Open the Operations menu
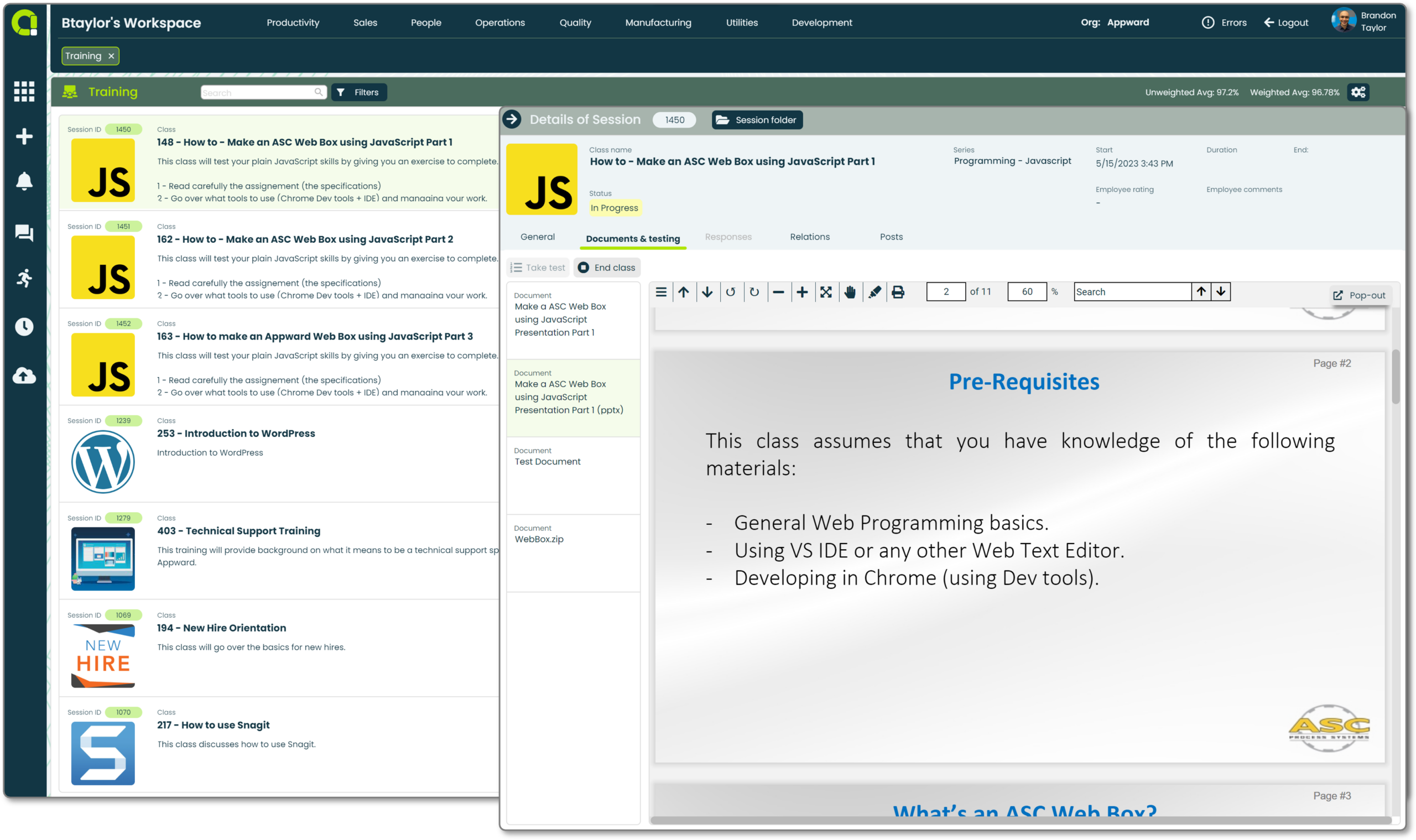Image resolution: width=1416 pixels, height=840 pixels. (x=500, y=23)
